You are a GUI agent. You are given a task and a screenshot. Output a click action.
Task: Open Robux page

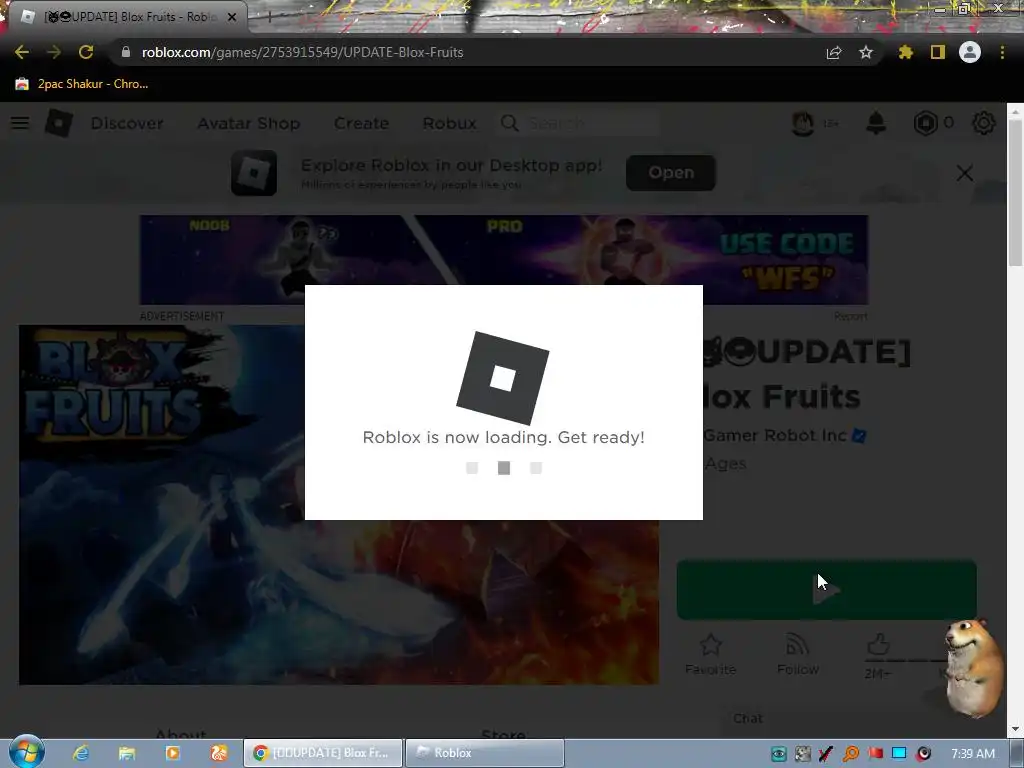pyautogui.click(x=449, y=123)
